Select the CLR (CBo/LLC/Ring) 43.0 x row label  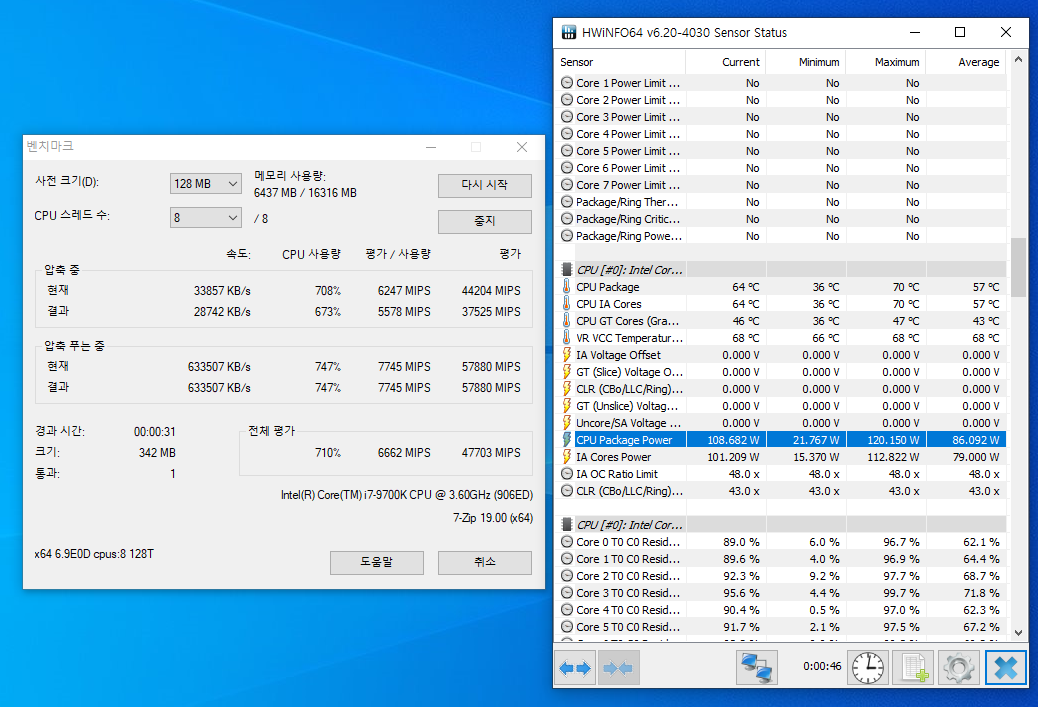(x=629, y=491)
